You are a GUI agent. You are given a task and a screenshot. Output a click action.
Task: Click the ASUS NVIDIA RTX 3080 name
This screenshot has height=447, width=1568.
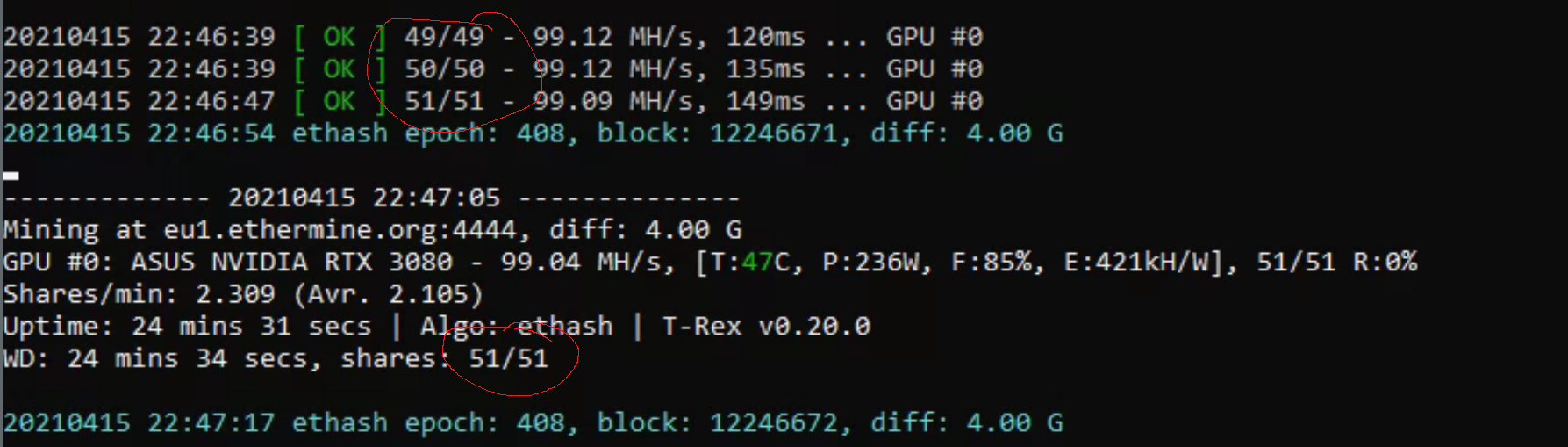[x=291, y=263]
